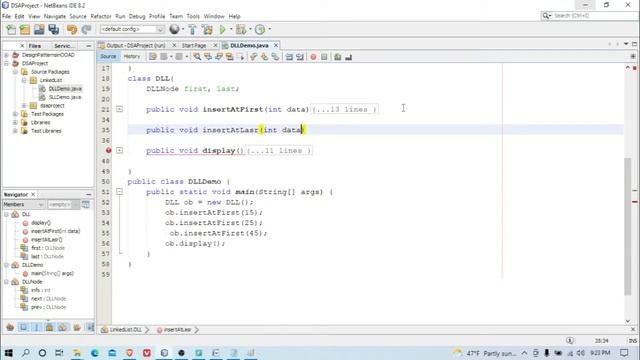640x360 pixels.
Task: Open the Members view dropdown in Navigator
Action: click(23, 204)
